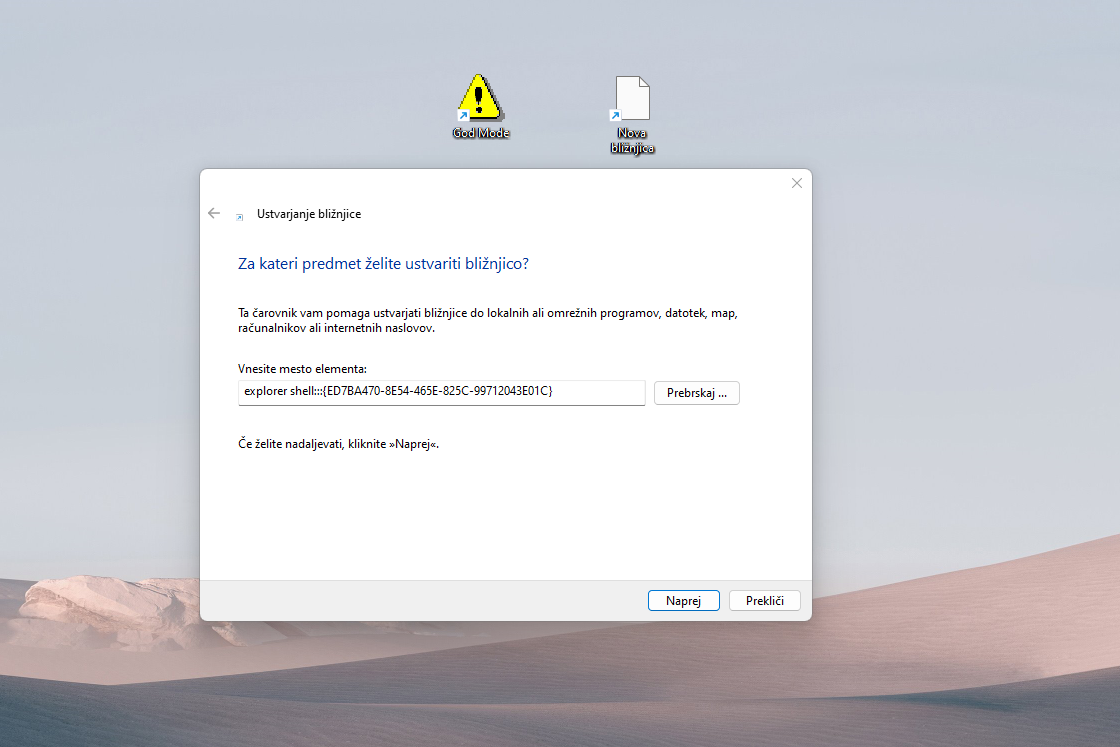Click the Ustvarjanje bližnjice dialog title text
Image resolution: width=1120 pixels, height=747 pixels.
[x=309, y=214]
